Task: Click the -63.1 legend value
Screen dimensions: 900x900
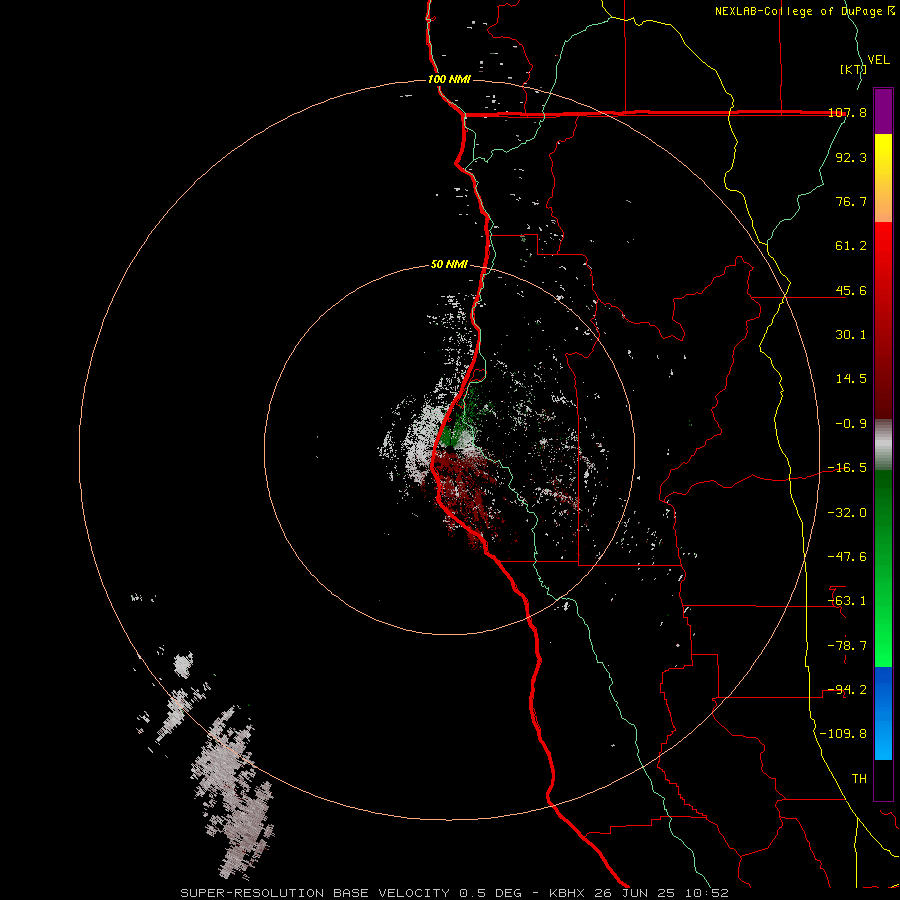Action: pos(847,601)
